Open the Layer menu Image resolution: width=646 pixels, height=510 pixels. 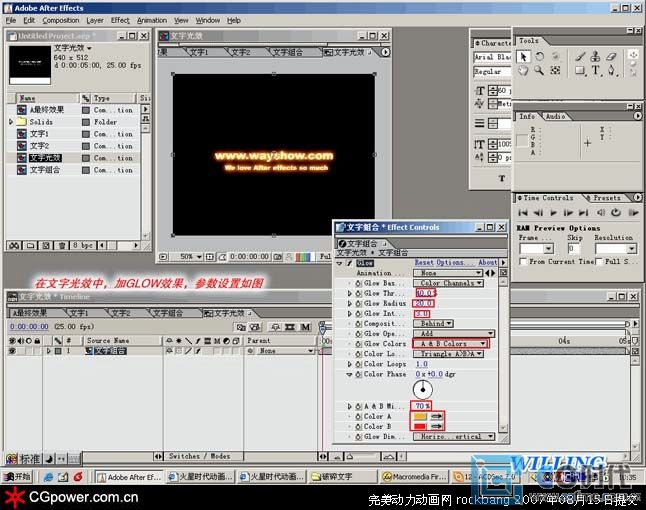pos(95,21)
